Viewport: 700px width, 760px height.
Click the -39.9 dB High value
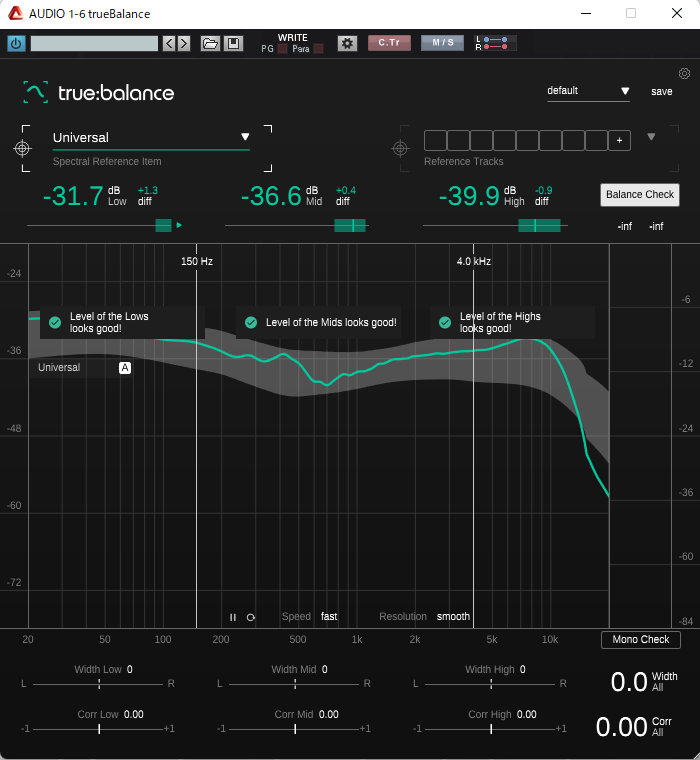tap(469, 196)
